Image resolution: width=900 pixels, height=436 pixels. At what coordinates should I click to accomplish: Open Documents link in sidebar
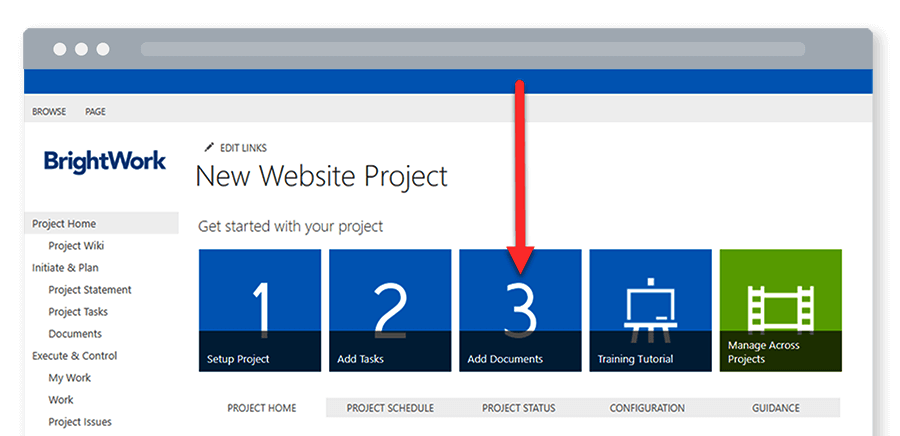(75, 334)
